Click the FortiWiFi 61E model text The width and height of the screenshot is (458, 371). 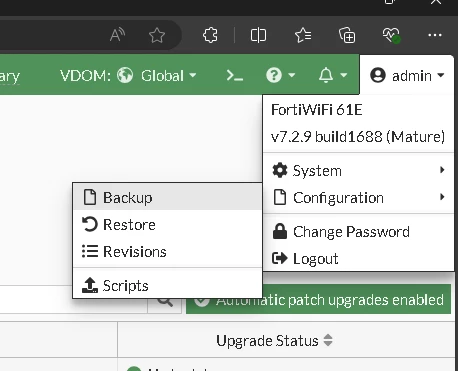pyautogui.click(x=317, y=110)
